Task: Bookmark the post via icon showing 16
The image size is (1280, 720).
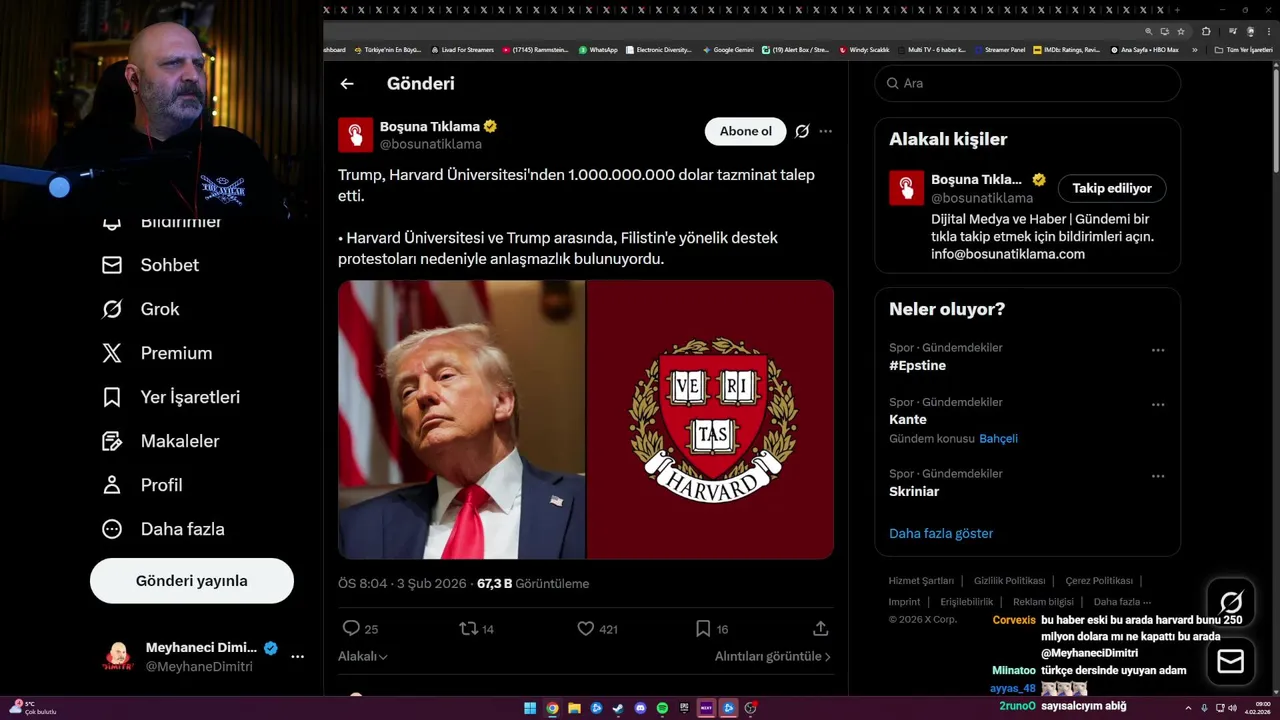Action: pos(703,628)
